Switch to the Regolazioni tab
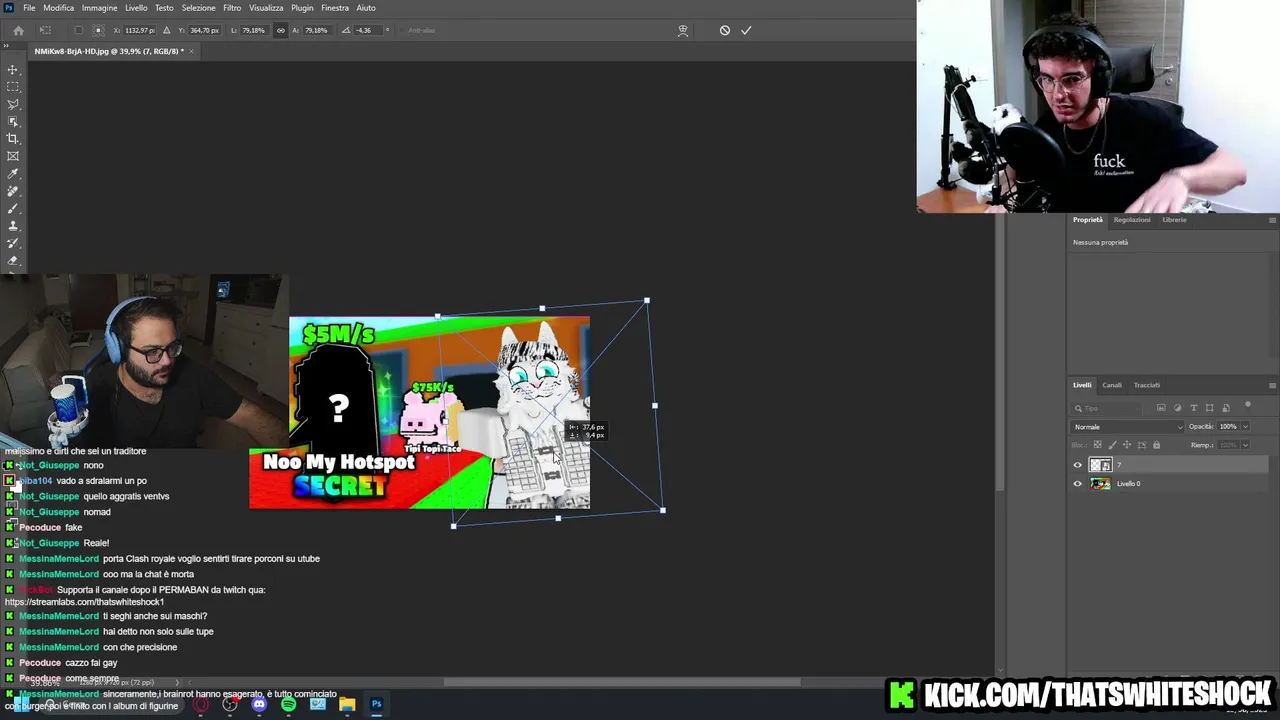This screenshot has height=720, width=1280. pyautogui.click(x=1132, y=220)
